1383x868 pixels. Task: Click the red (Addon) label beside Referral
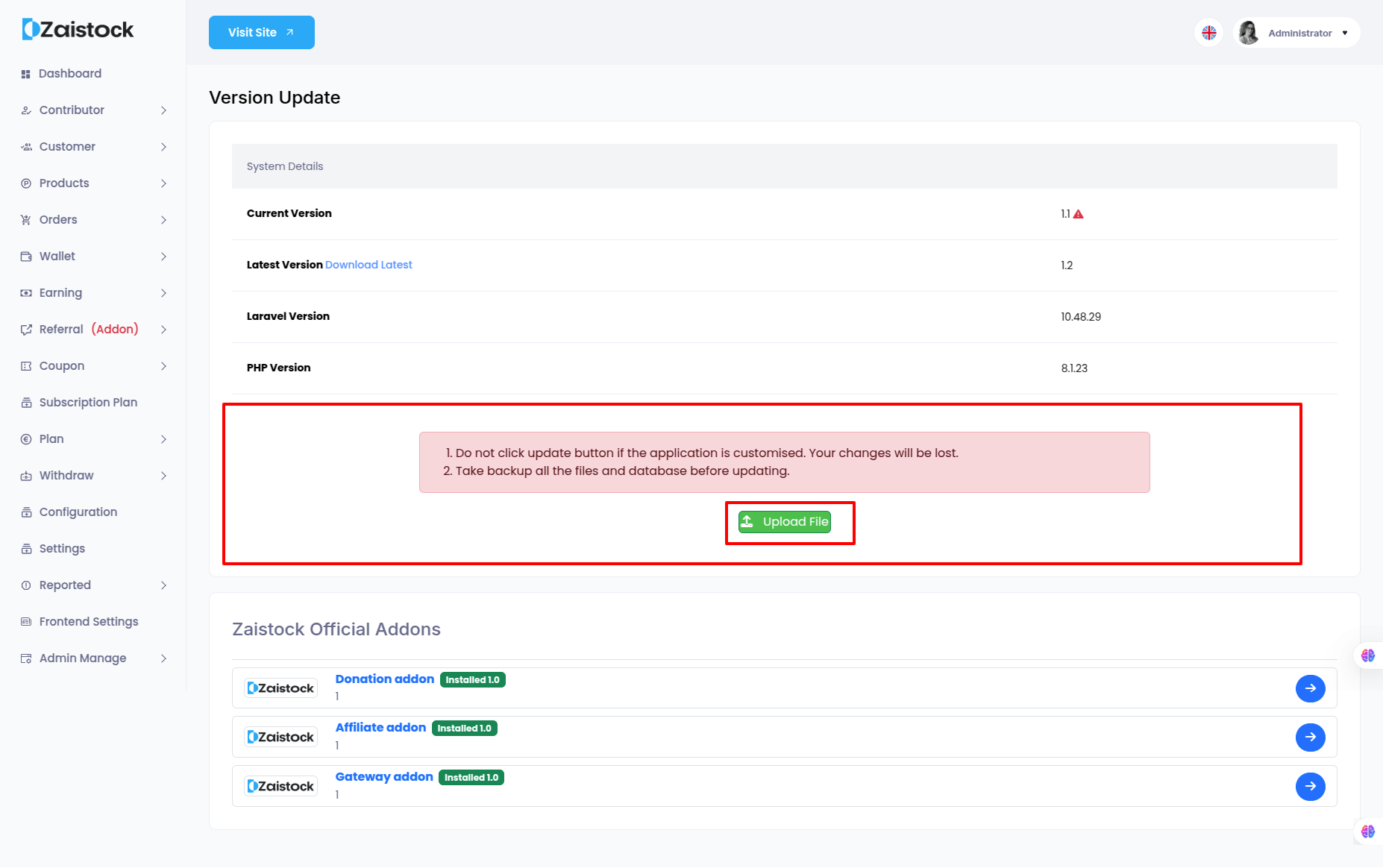click(x=115, y=330)
